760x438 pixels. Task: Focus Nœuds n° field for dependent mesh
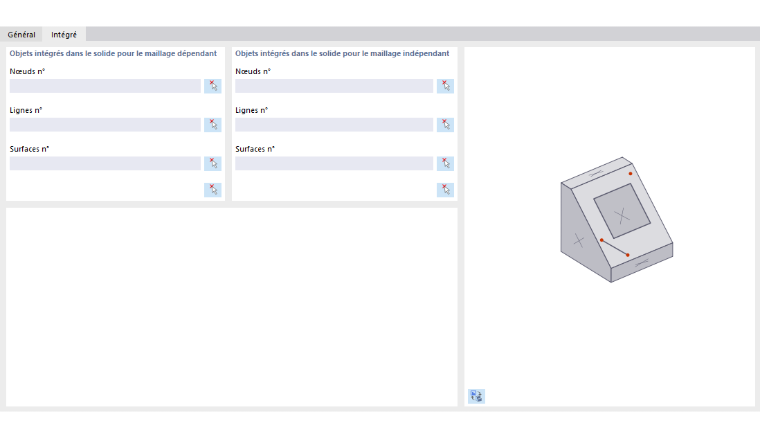tap(105, 86)
